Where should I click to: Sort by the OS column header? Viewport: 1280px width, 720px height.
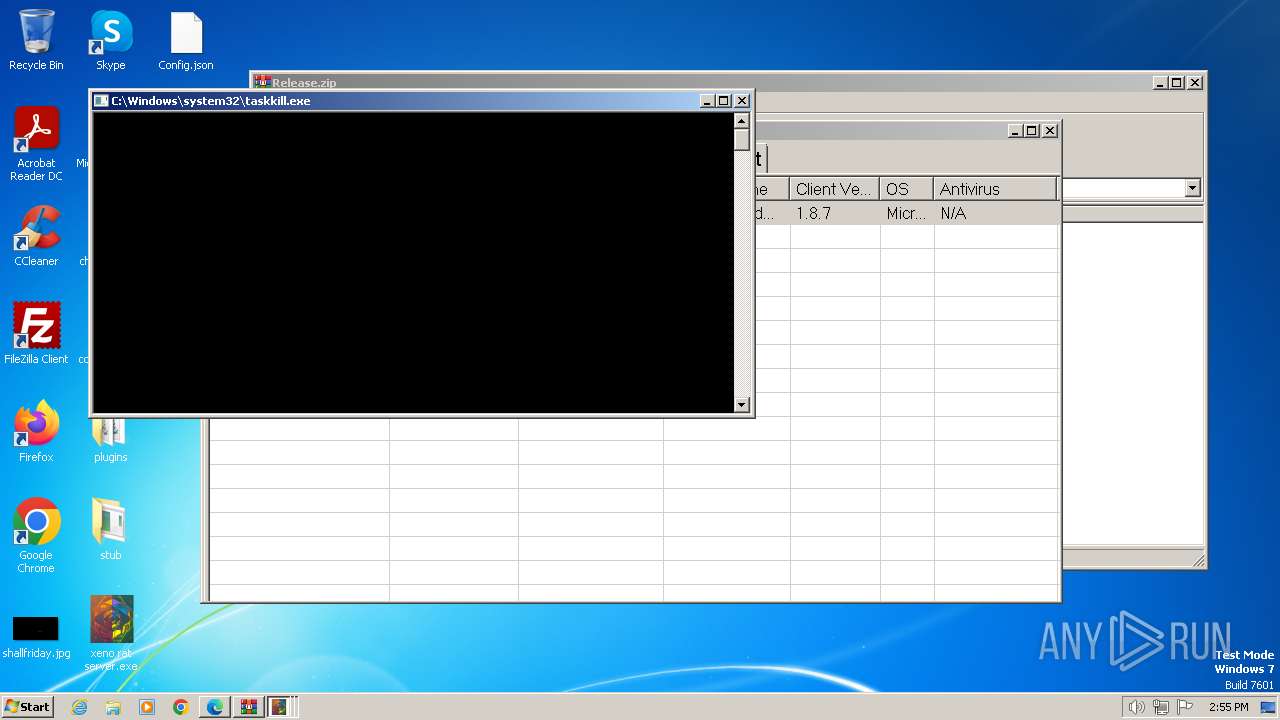(907, 189)
